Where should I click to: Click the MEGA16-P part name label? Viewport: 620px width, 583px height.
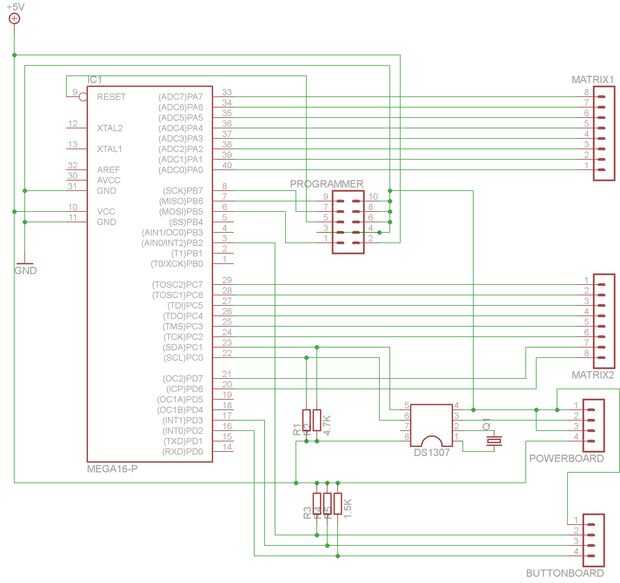point(112,469)
